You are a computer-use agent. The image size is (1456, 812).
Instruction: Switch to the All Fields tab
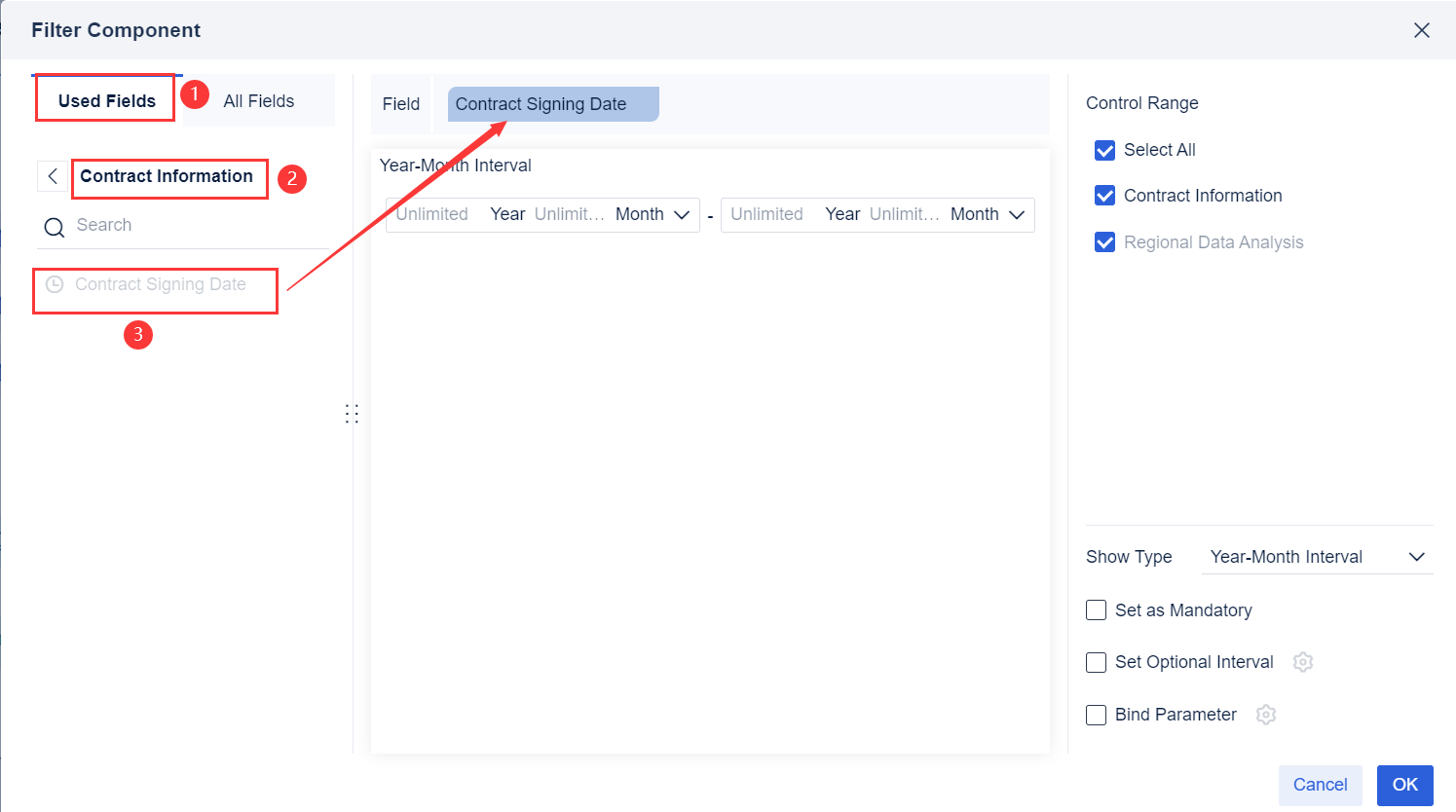[x=258, y=100]
